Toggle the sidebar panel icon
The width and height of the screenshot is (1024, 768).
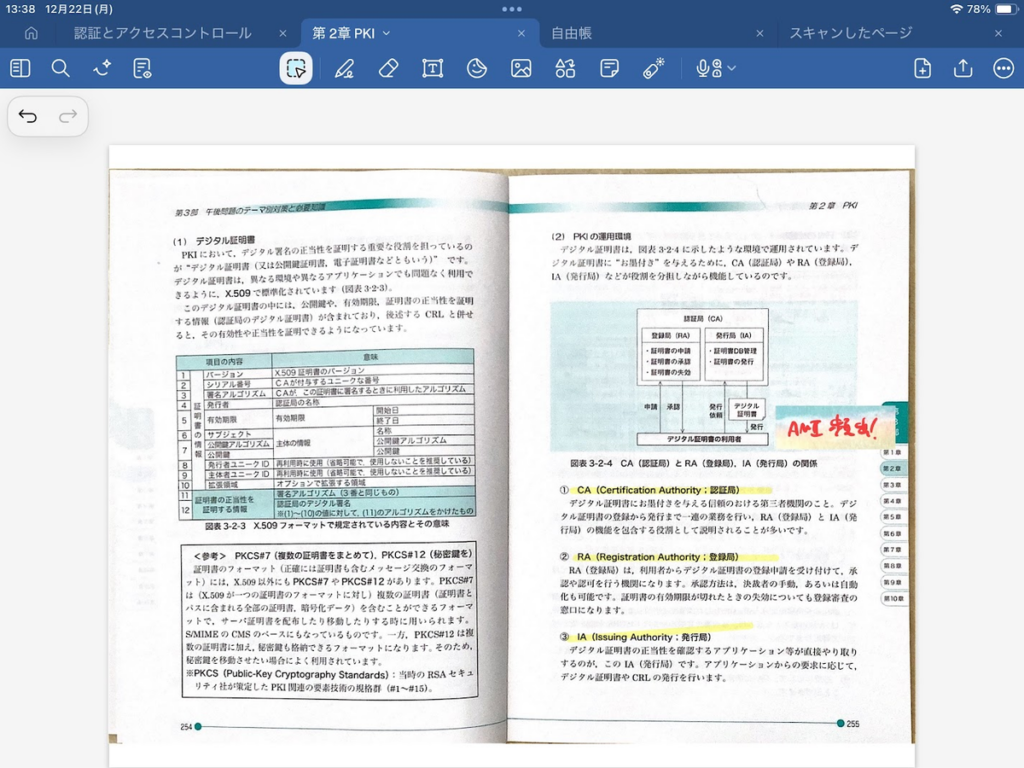(x=20, y=68)
